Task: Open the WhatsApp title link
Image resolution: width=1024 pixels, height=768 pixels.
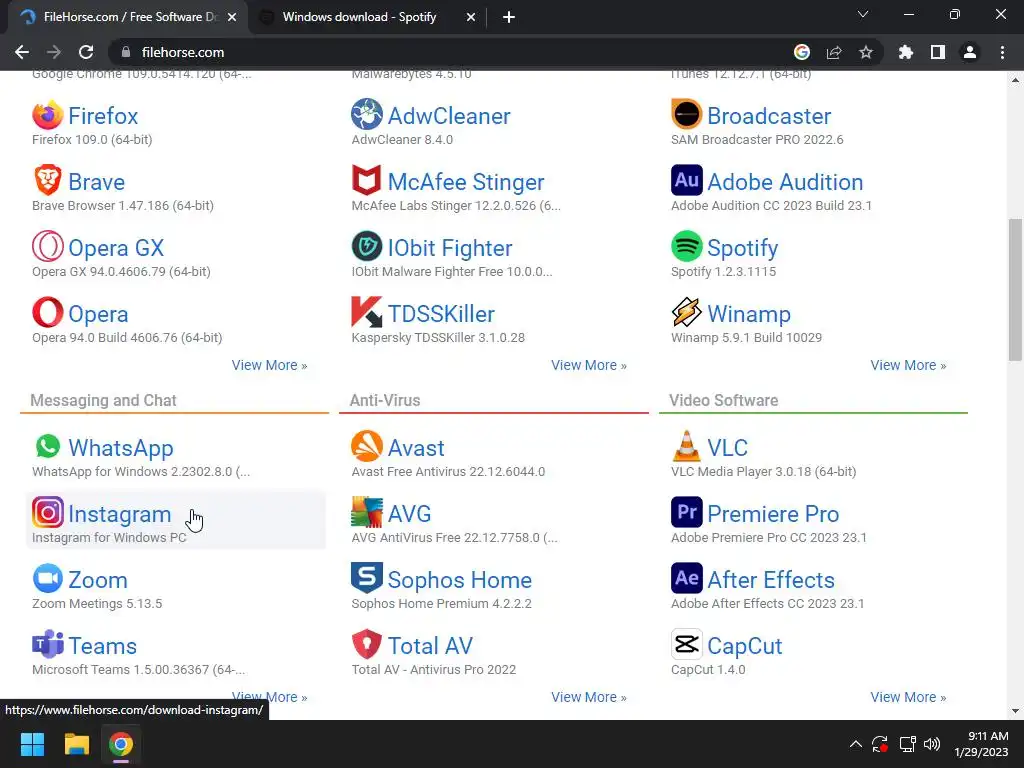Action: [121, 448]
